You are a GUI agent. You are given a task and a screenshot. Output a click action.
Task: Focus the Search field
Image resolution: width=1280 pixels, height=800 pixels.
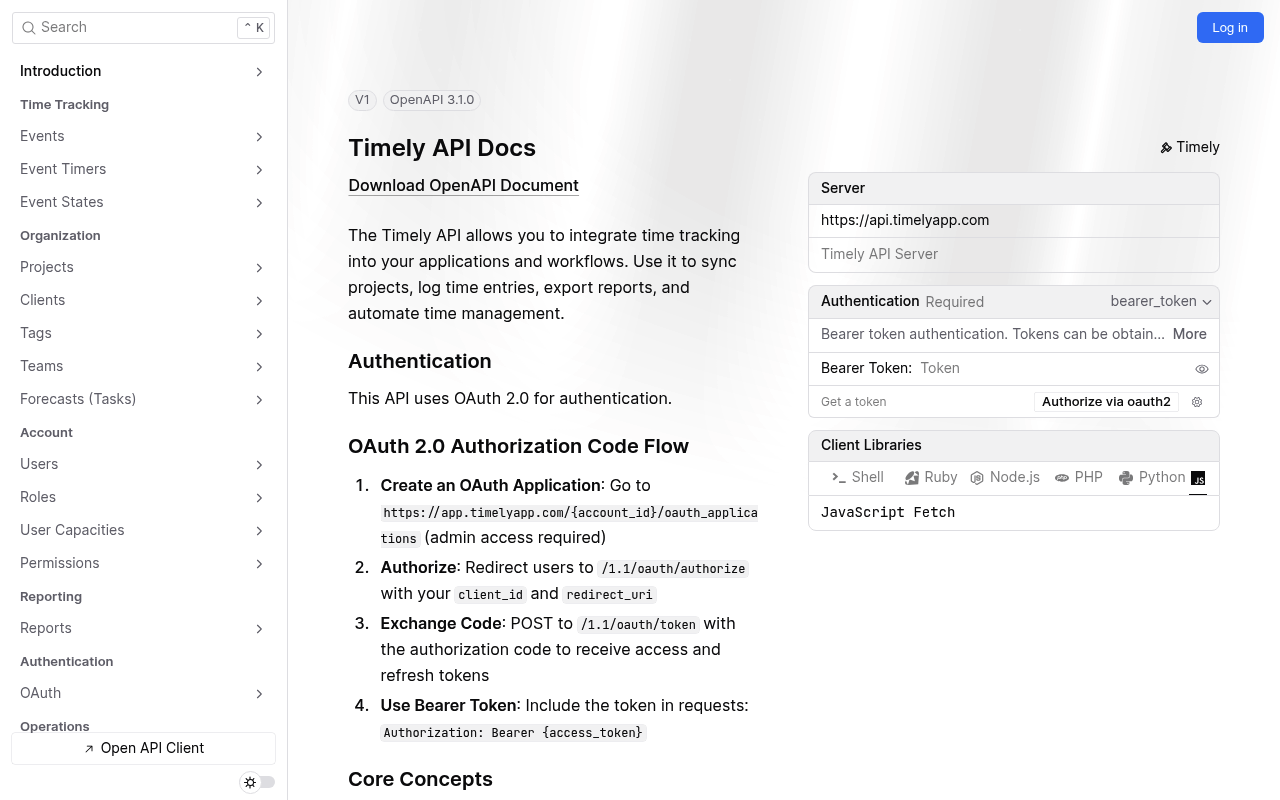tap(143, 28)
